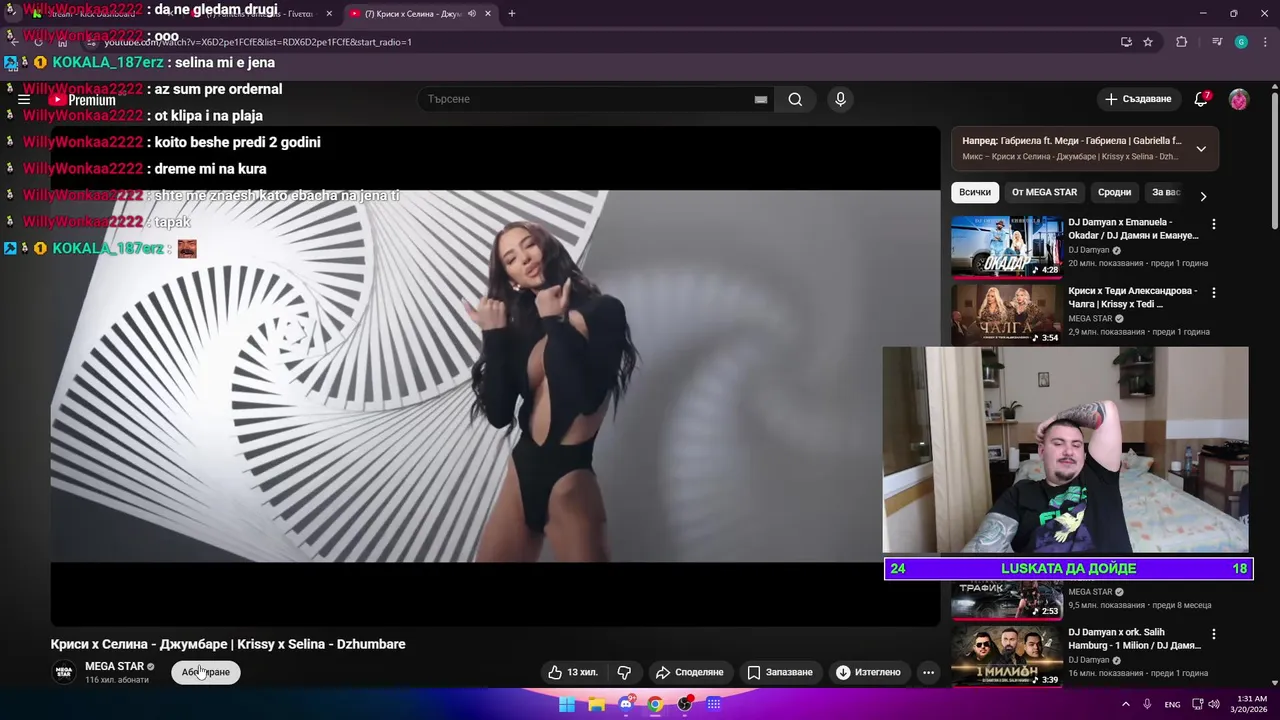Click title DJ Damyan x ork. Salih Hamburg
The height and width of the screenshot is (720, 1280).
pos(1133,639)
